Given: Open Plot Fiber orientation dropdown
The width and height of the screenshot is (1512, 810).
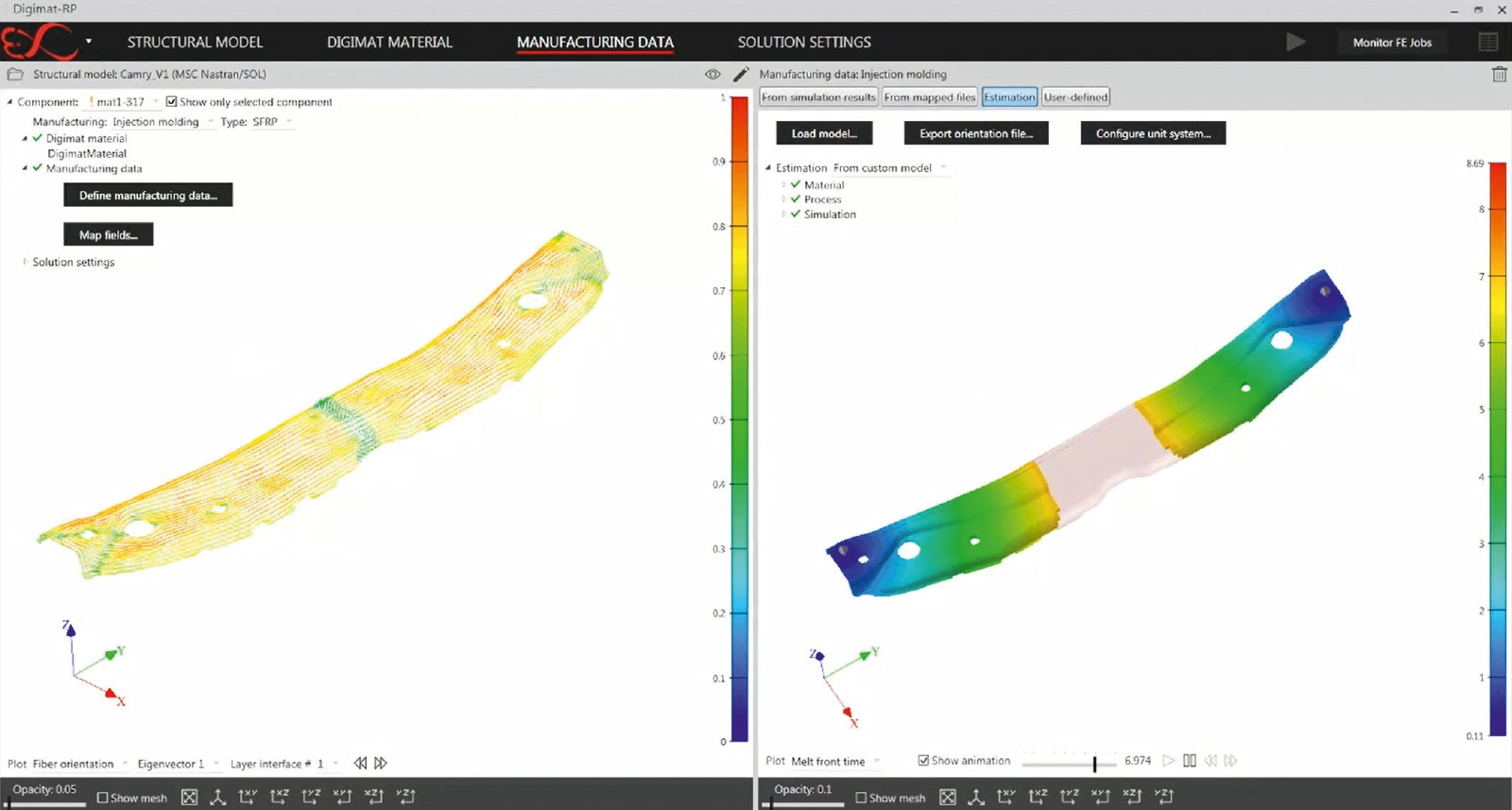Looking at the screenshot, I should pos(79,764).
